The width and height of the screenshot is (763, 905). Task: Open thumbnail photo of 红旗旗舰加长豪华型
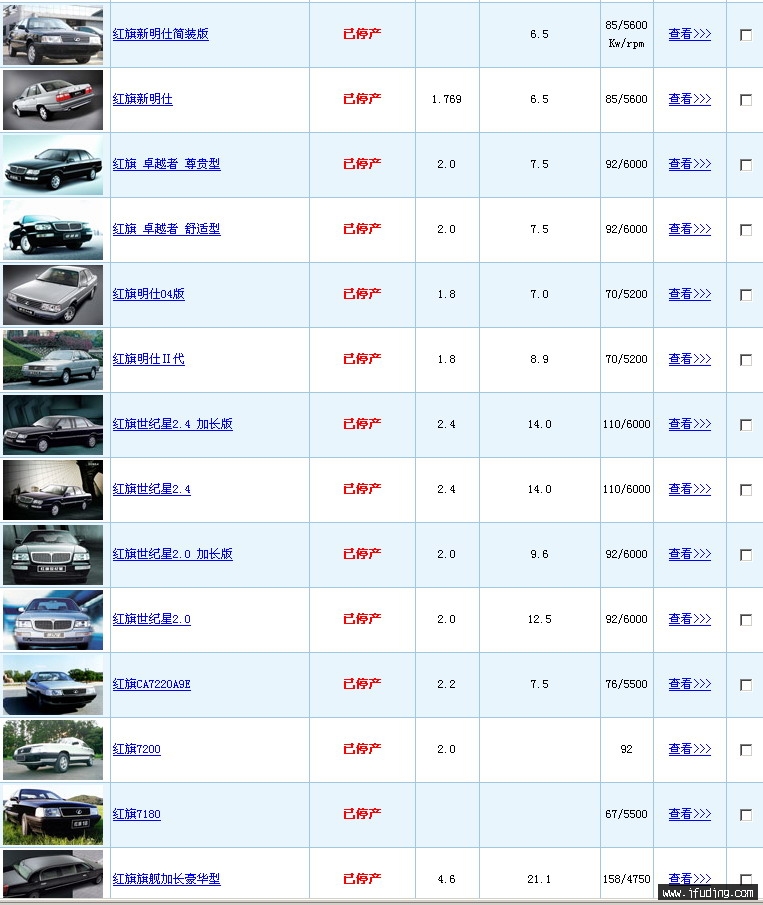(x=53, y=874)
